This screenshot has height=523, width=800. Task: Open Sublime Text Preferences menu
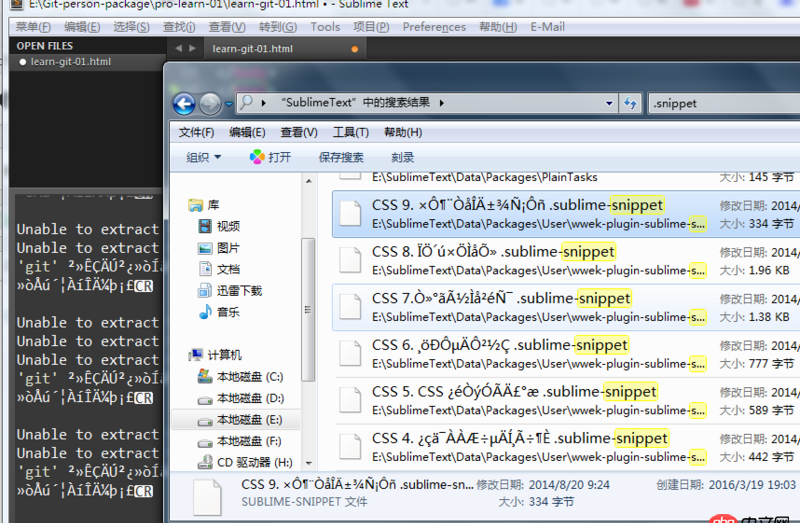pyautogui.click(x=434, y=27)
